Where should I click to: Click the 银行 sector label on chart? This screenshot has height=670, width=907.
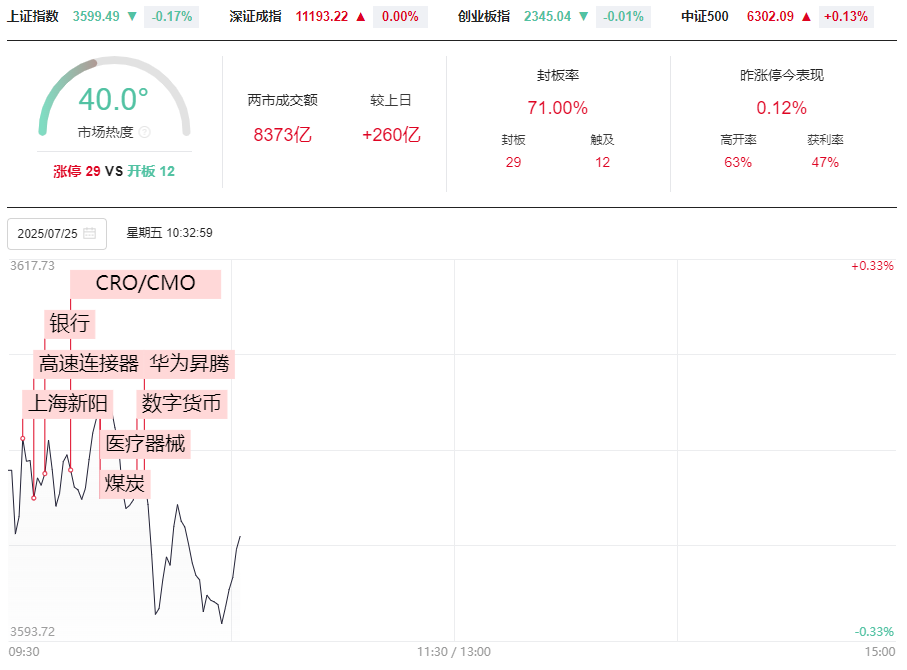coord(69,323)
